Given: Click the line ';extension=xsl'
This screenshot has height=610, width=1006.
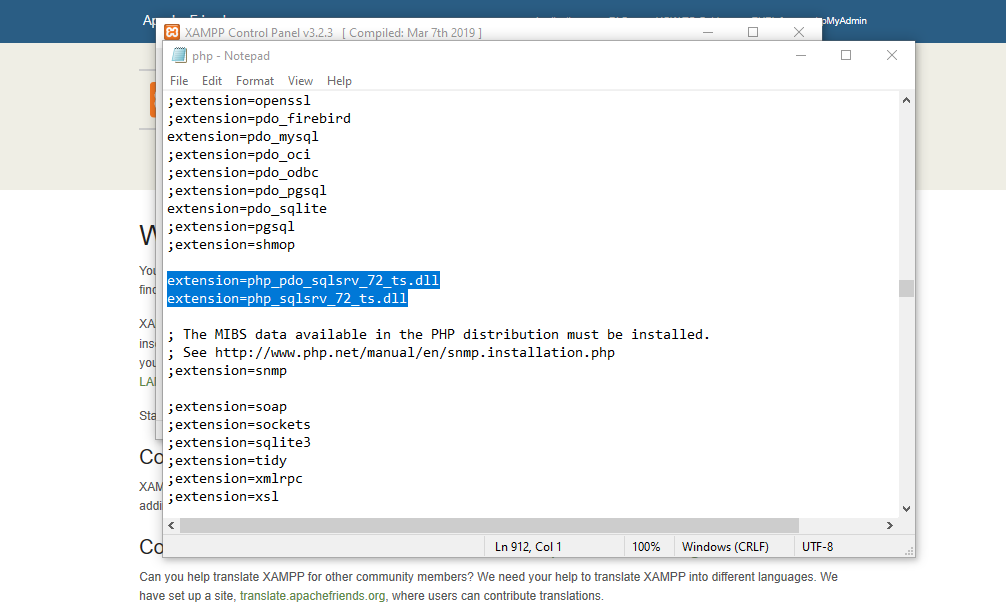Looking at the screenshot, I should coord(223,496).
